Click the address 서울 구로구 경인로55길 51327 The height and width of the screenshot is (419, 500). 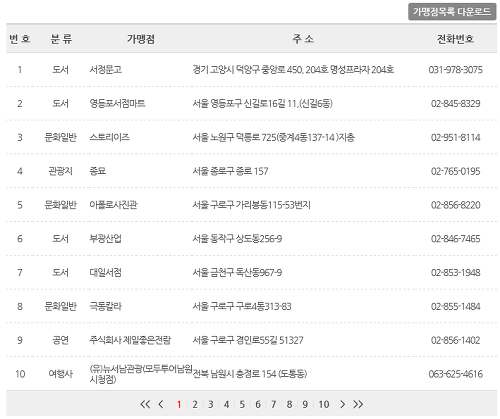(x=248, y=340)
